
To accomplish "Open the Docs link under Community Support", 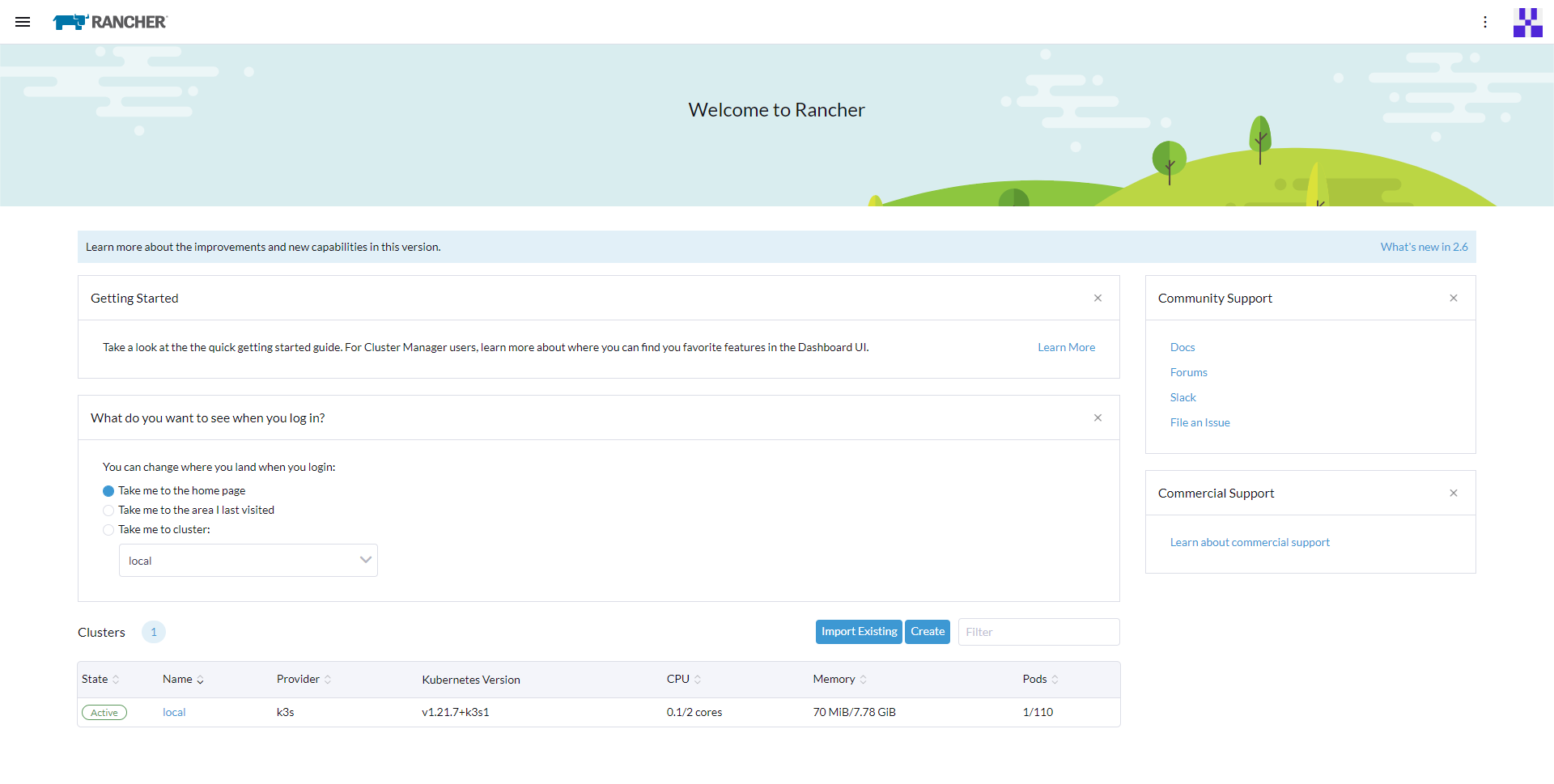I will (x=1182, y=347).
